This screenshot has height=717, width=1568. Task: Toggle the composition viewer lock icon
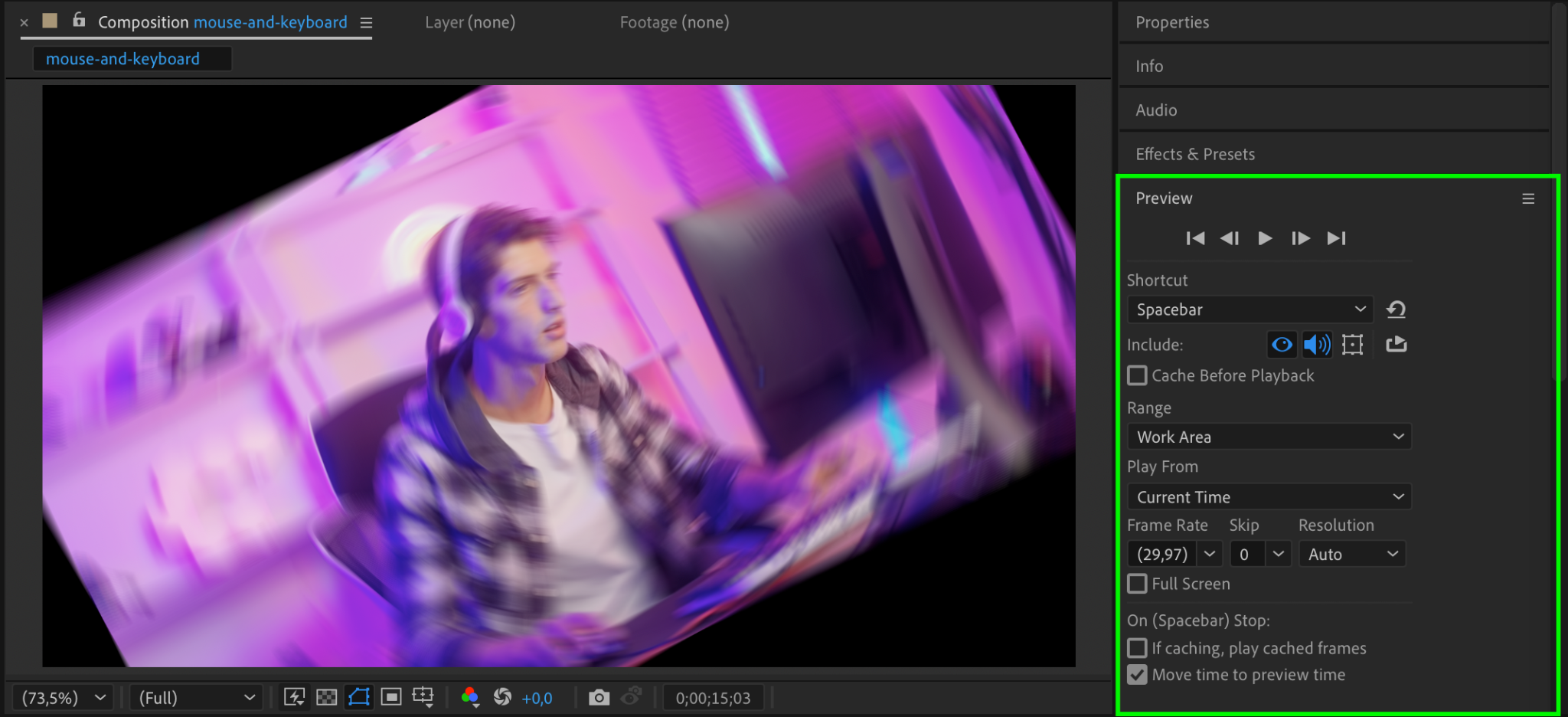pyautogui.click(x=79, y=20)
